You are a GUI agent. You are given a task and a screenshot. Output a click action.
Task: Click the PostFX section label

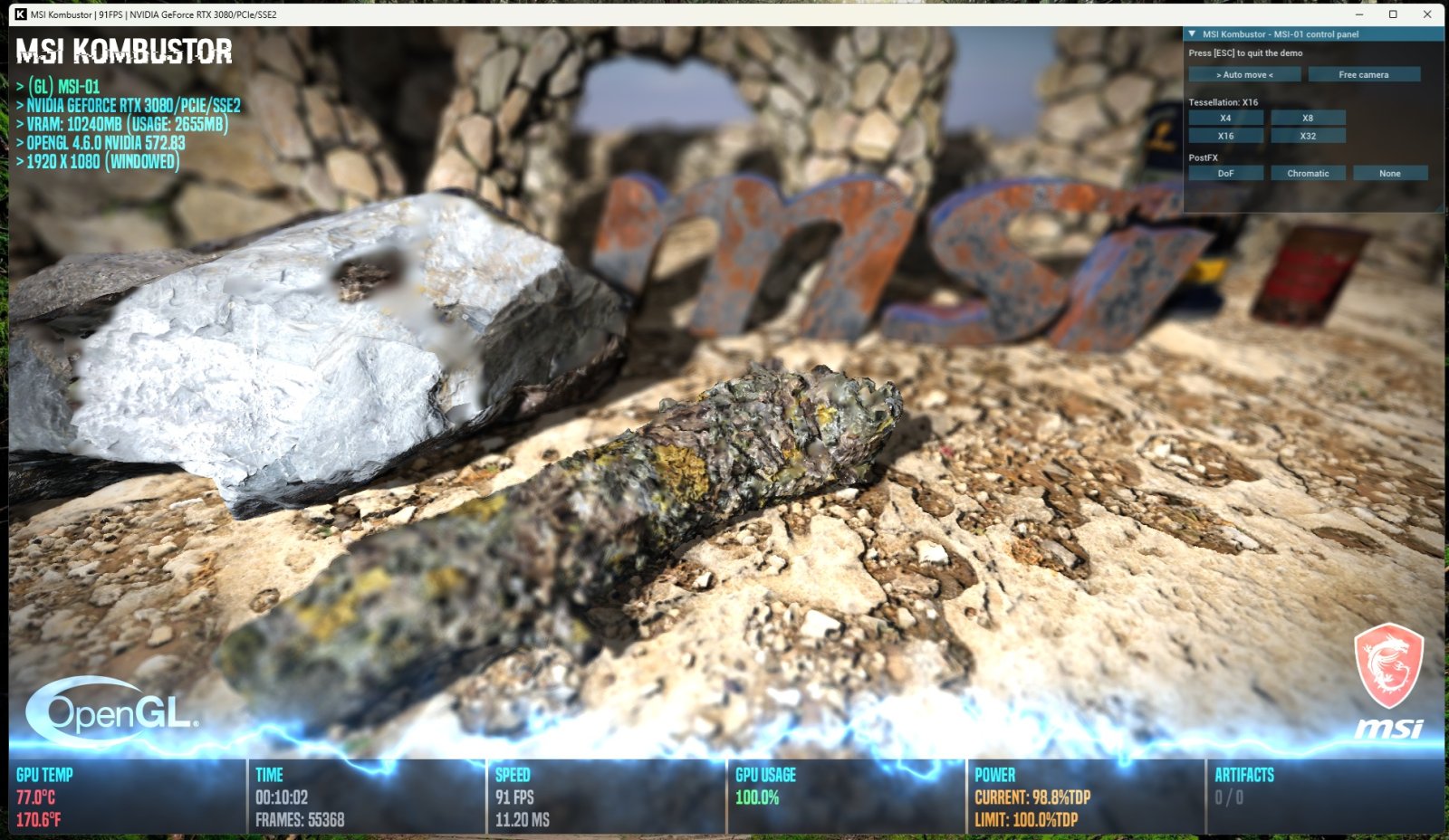(x=1203, y=157)
